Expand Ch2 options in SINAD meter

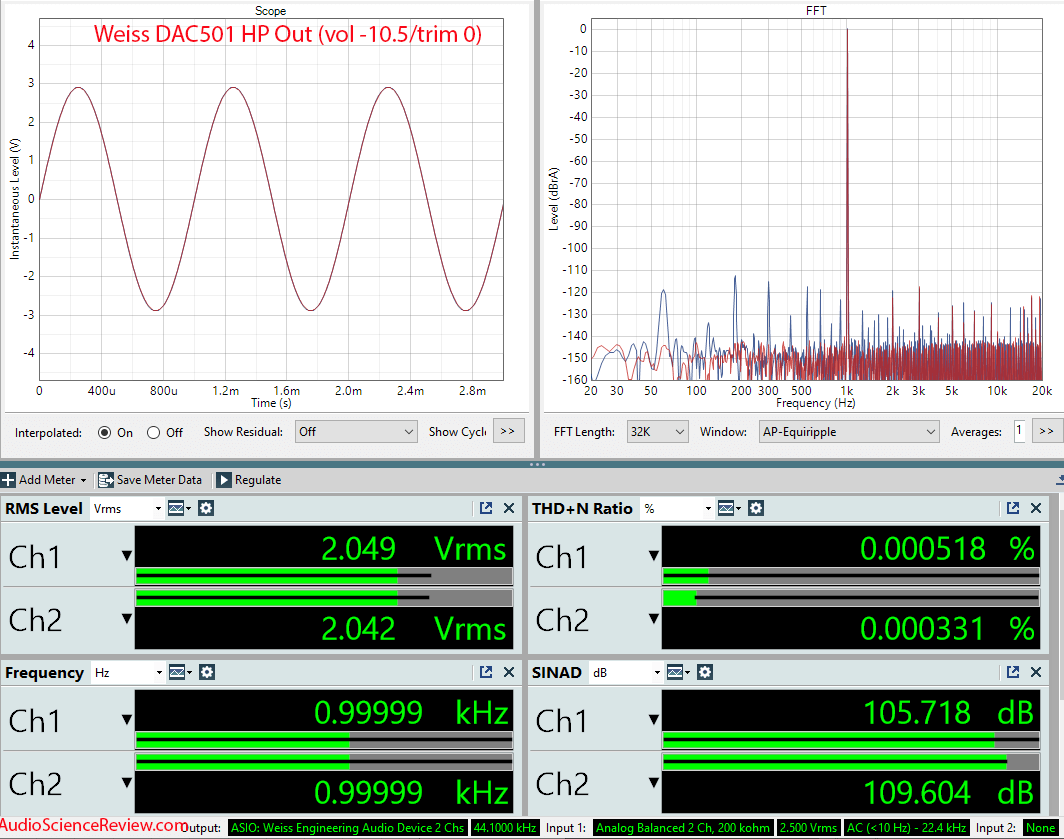coord(653,783)
